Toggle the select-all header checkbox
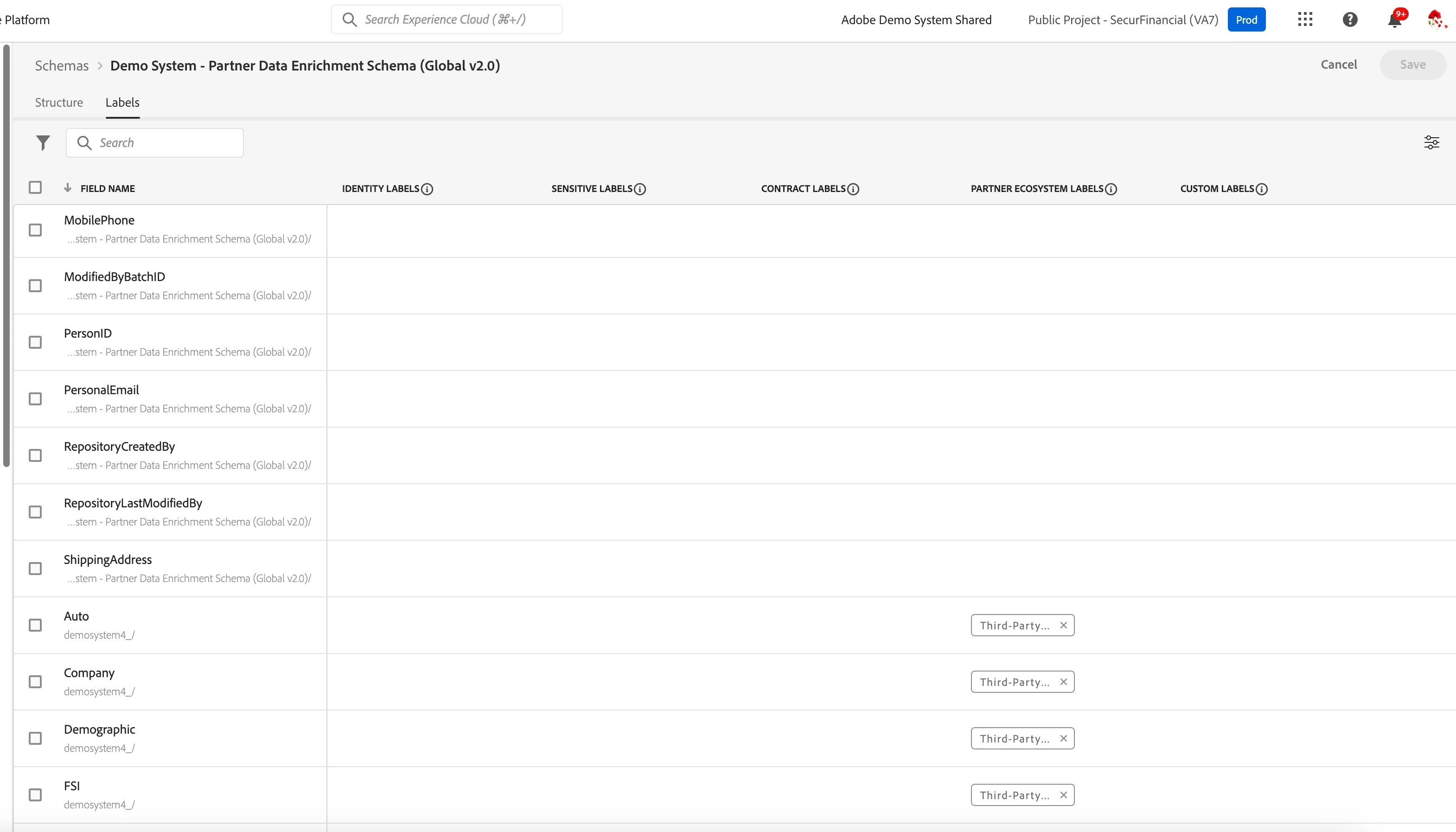 [x=35, y=187]
